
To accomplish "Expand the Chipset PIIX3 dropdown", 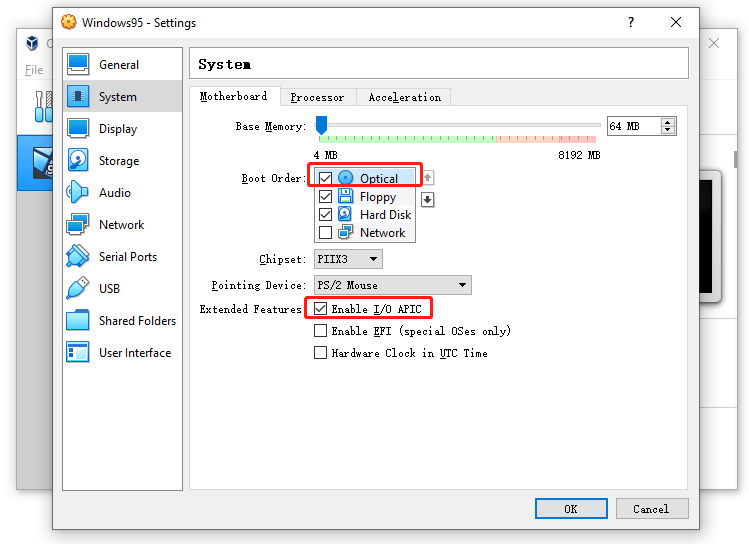I will (x=348, y=259).
